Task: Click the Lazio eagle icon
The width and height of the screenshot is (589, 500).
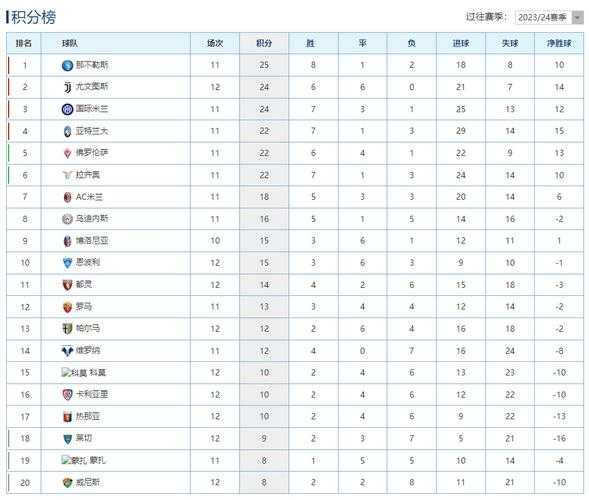Action: (x=68, y=175)
